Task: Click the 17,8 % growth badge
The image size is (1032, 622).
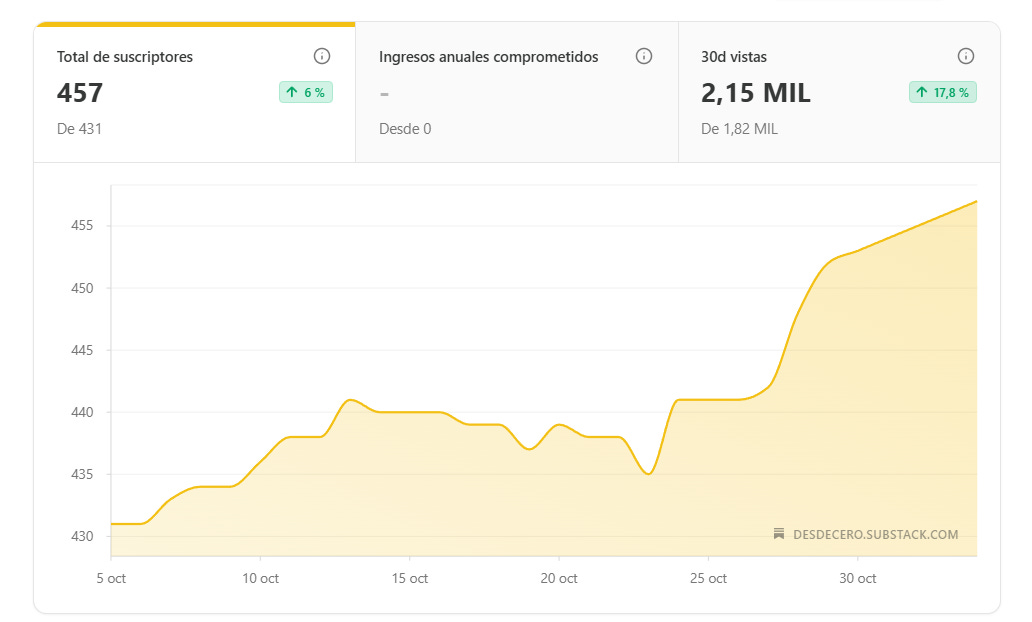Action: 942,92
